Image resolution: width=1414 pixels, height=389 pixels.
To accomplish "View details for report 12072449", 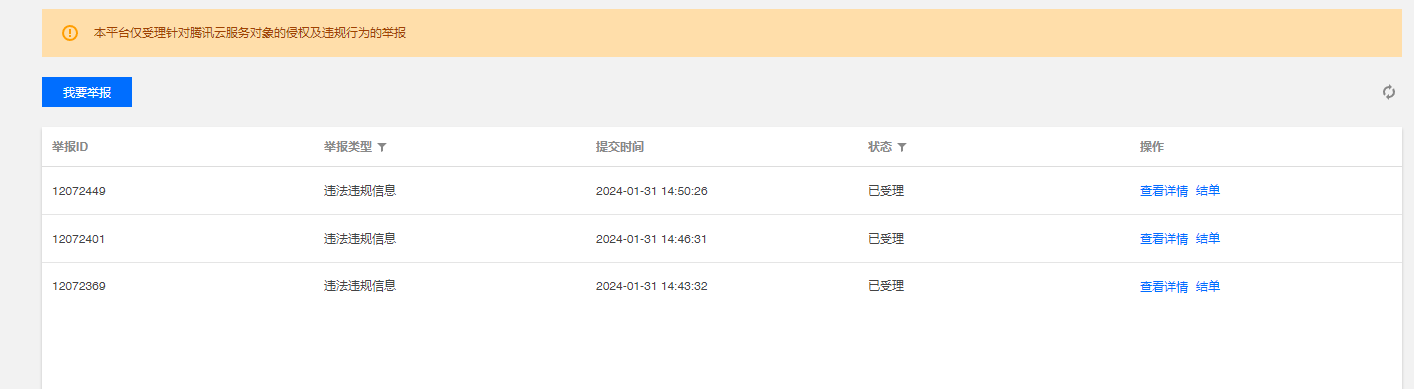I will click(x=1164, y=191).
